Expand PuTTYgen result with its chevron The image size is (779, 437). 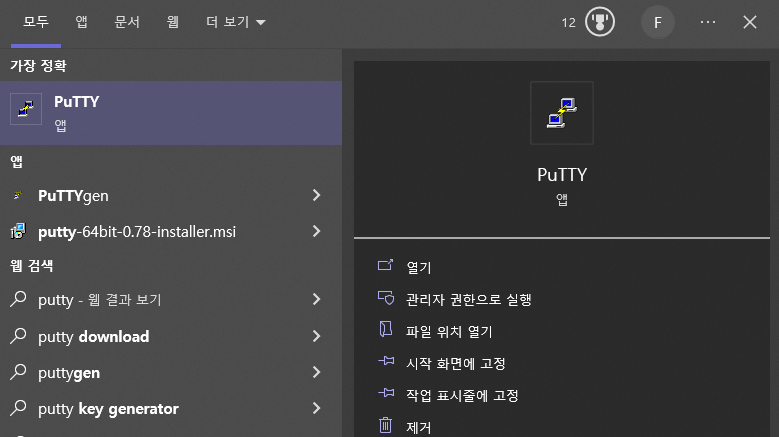(316, 195)
